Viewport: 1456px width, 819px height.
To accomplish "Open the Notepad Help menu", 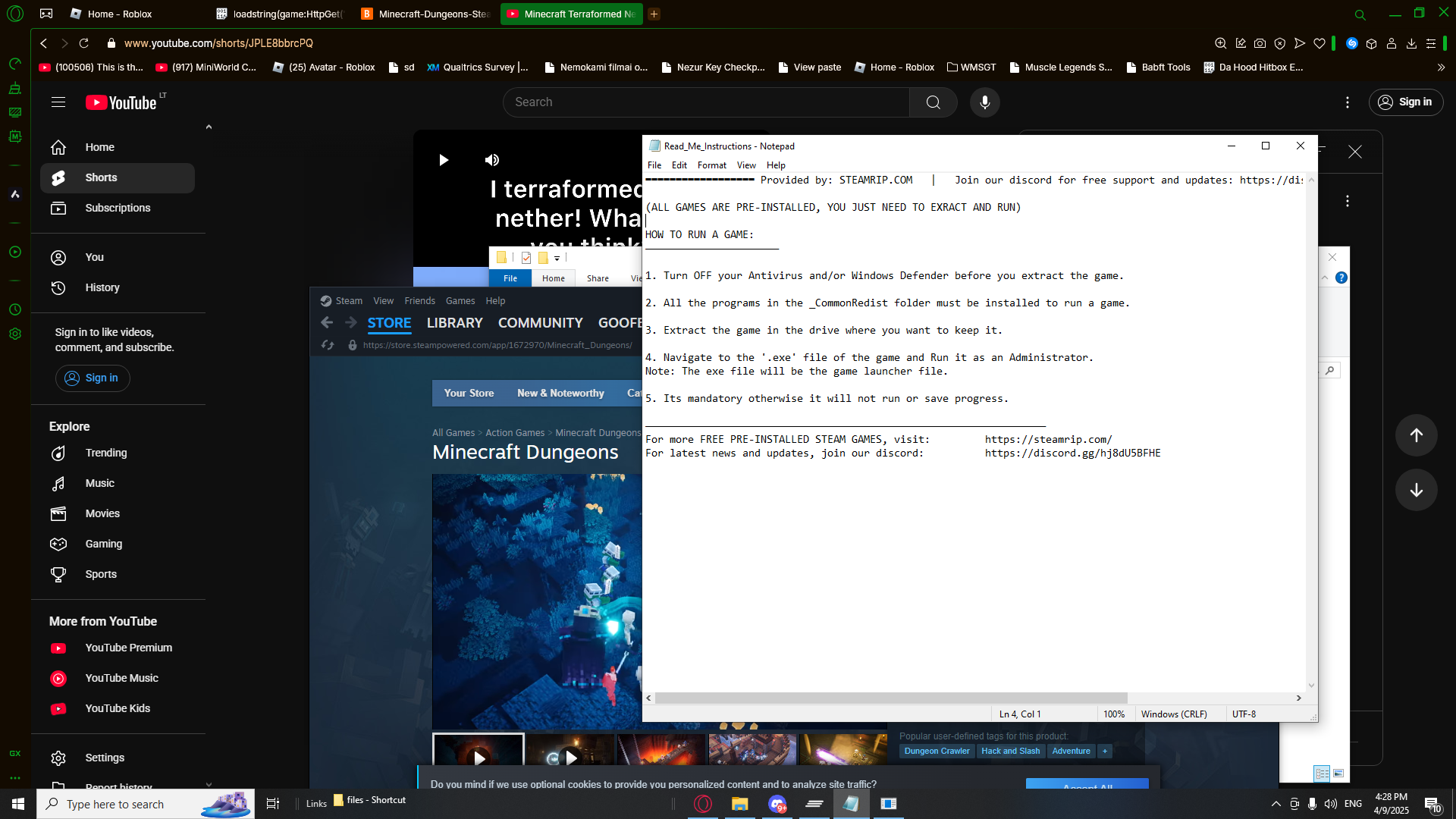I will 776,165.
